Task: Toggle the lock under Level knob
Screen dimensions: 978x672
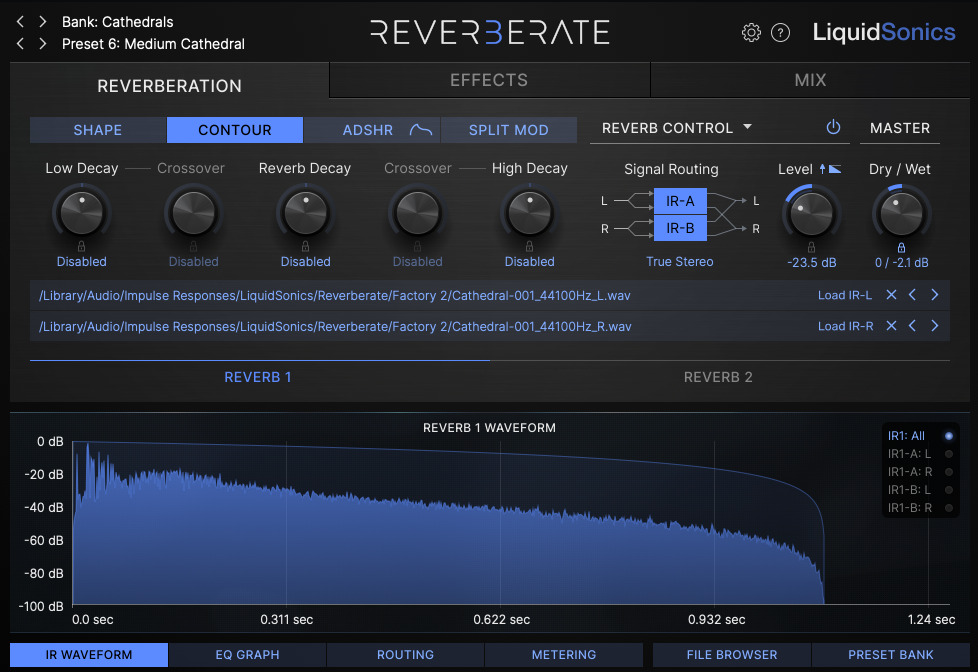Action: pyautogui.click(x=811, y=247)
